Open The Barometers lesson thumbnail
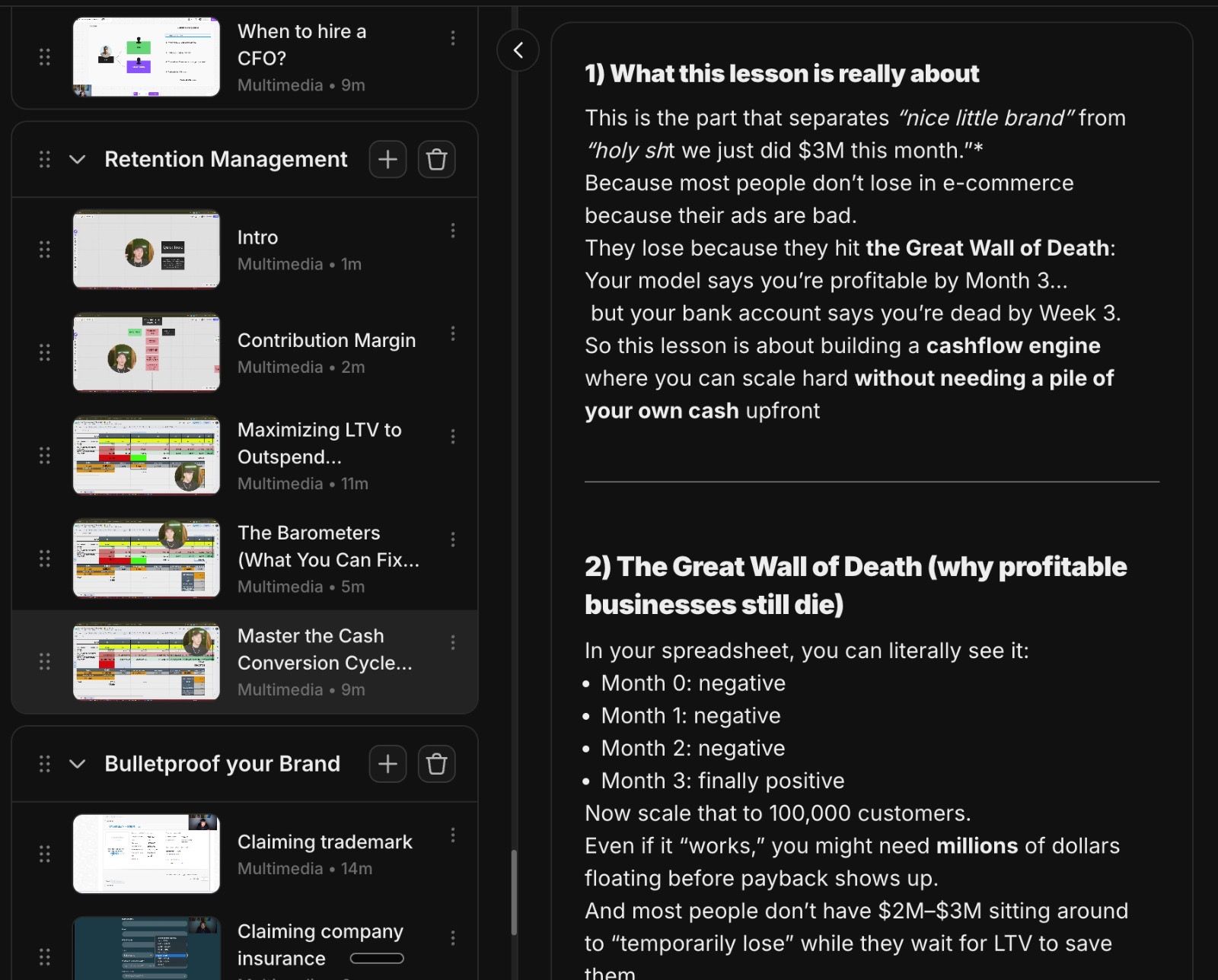 click(146, 558)
